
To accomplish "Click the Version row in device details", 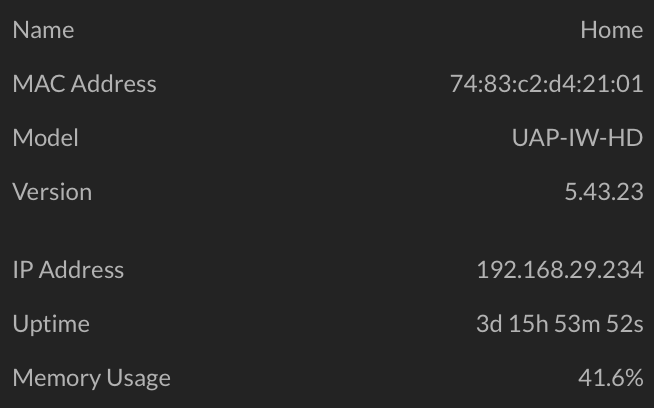I will tap(327, 192).
